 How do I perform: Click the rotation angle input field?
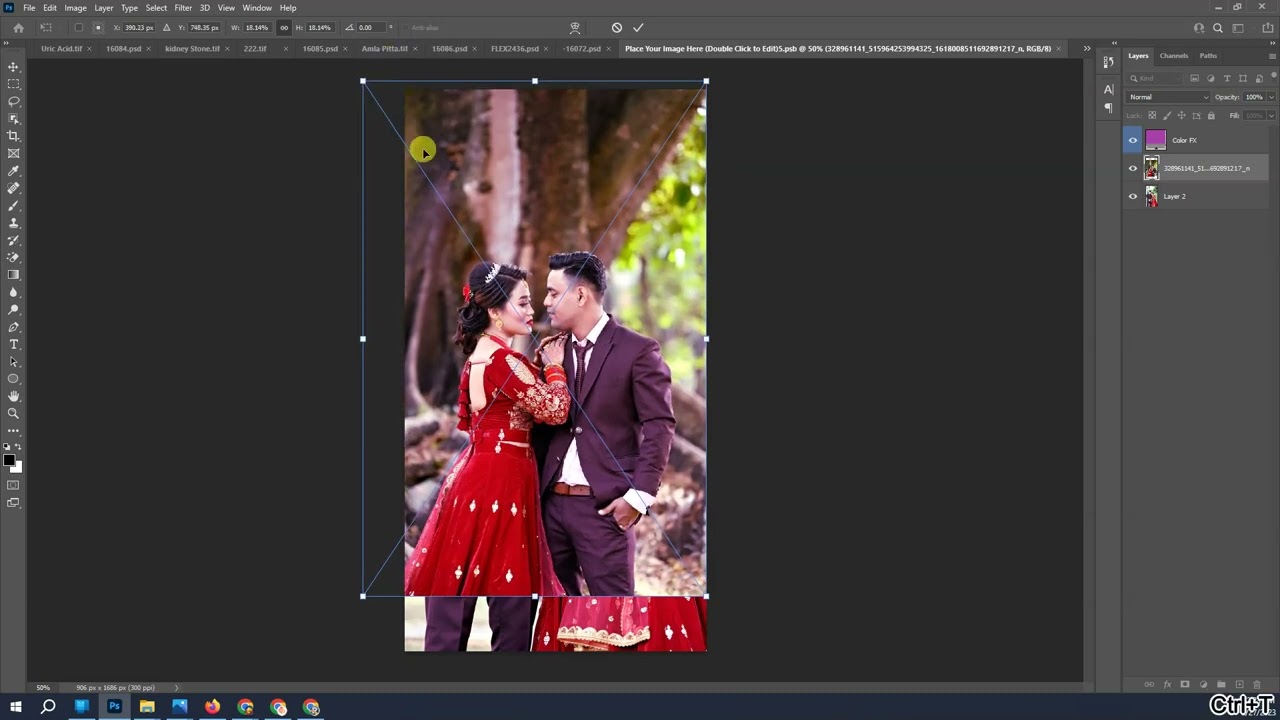pyautogui.click(x=370, y=28)
